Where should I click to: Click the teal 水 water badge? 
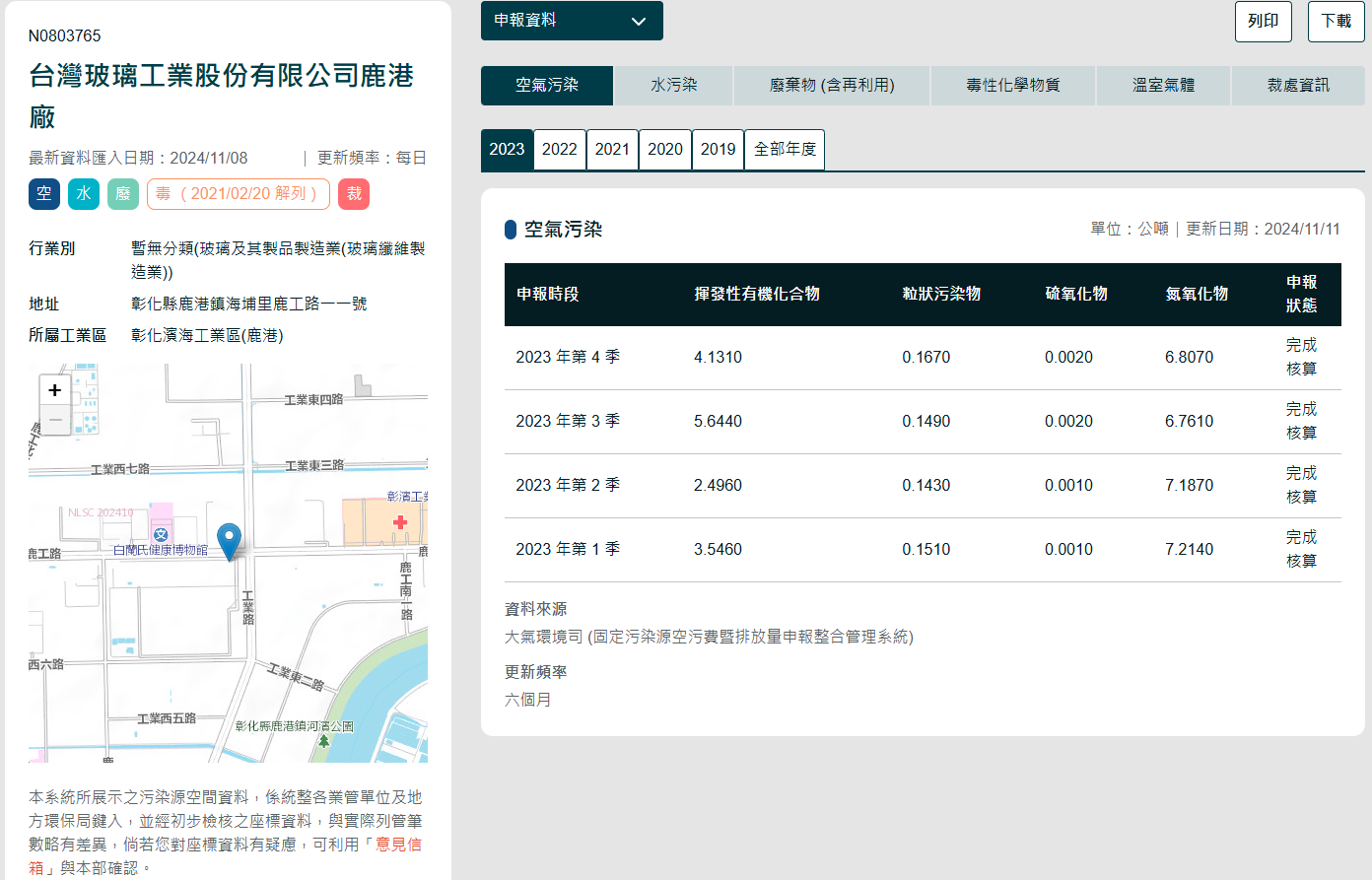click(x=84, y=194)
